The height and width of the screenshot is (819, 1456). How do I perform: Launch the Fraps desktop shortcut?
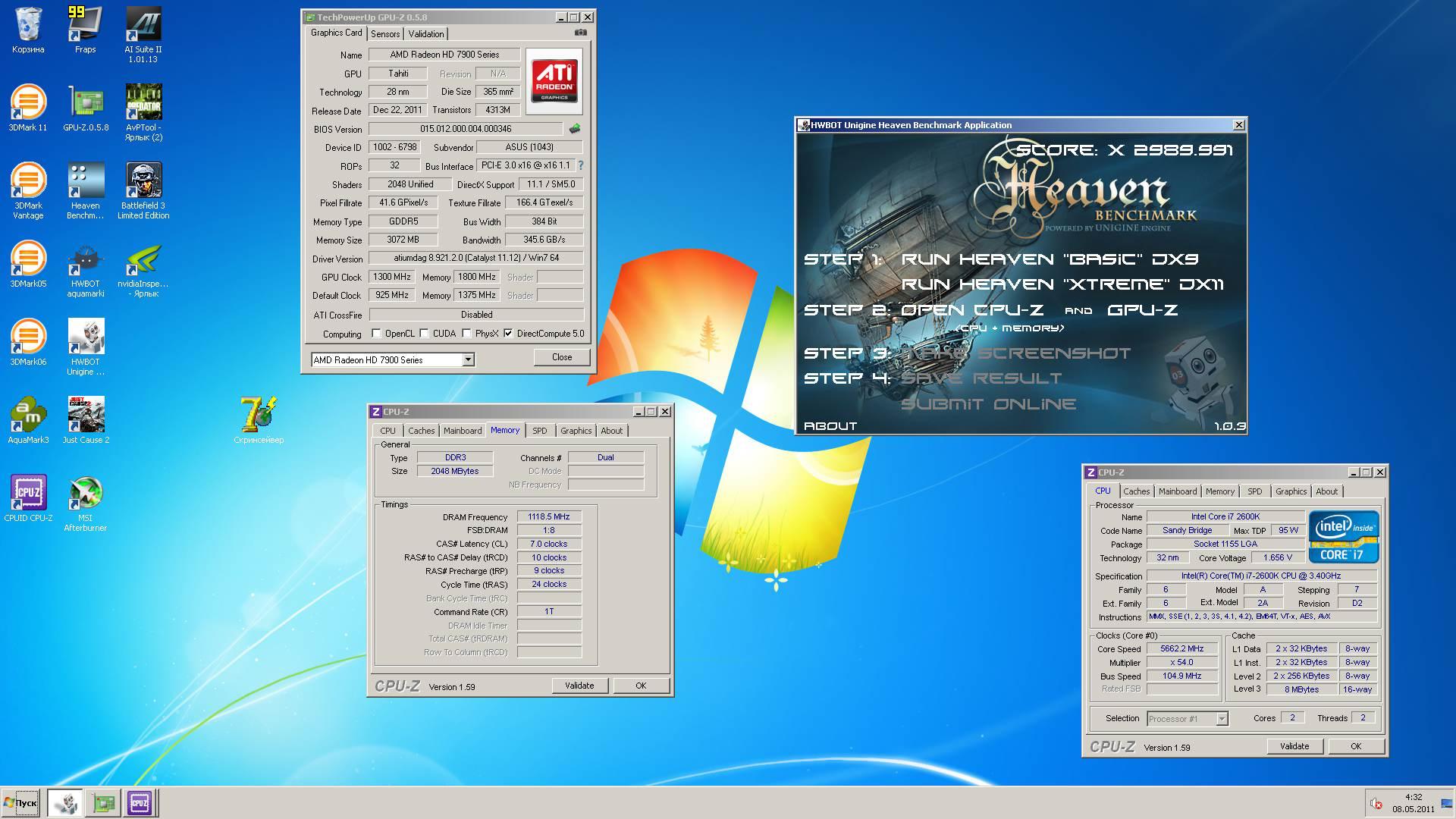[85, 30]
